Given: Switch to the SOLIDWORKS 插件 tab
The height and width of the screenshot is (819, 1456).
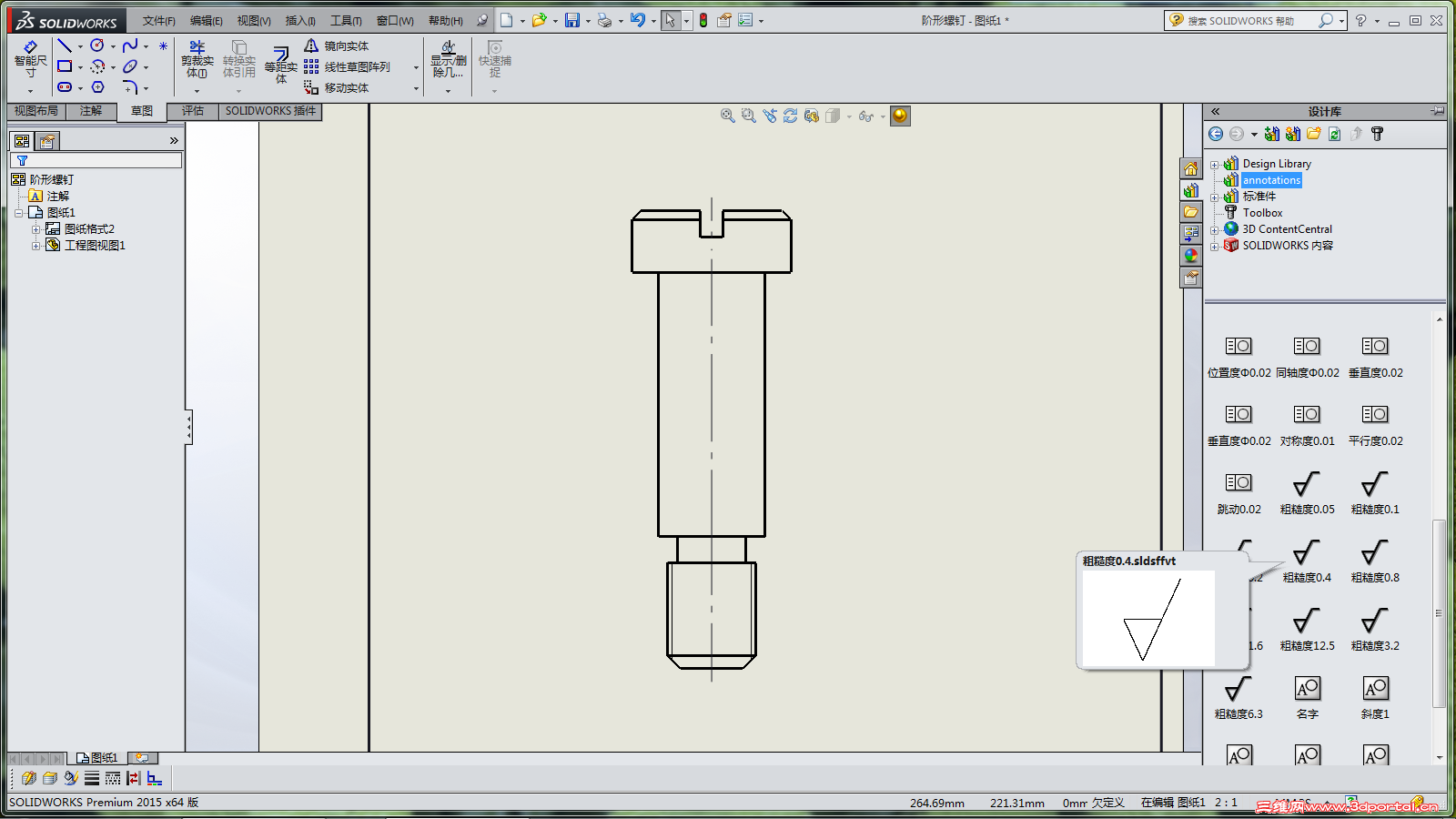Looking at the screenshot, I should [x=270, y=111].
